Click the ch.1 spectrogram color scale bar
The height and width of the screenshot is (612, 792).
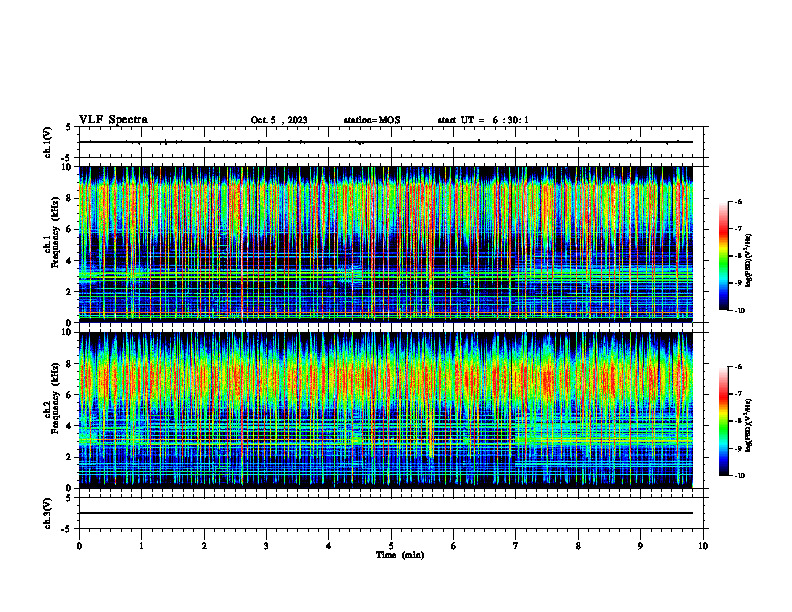click(x=724, y=256)
